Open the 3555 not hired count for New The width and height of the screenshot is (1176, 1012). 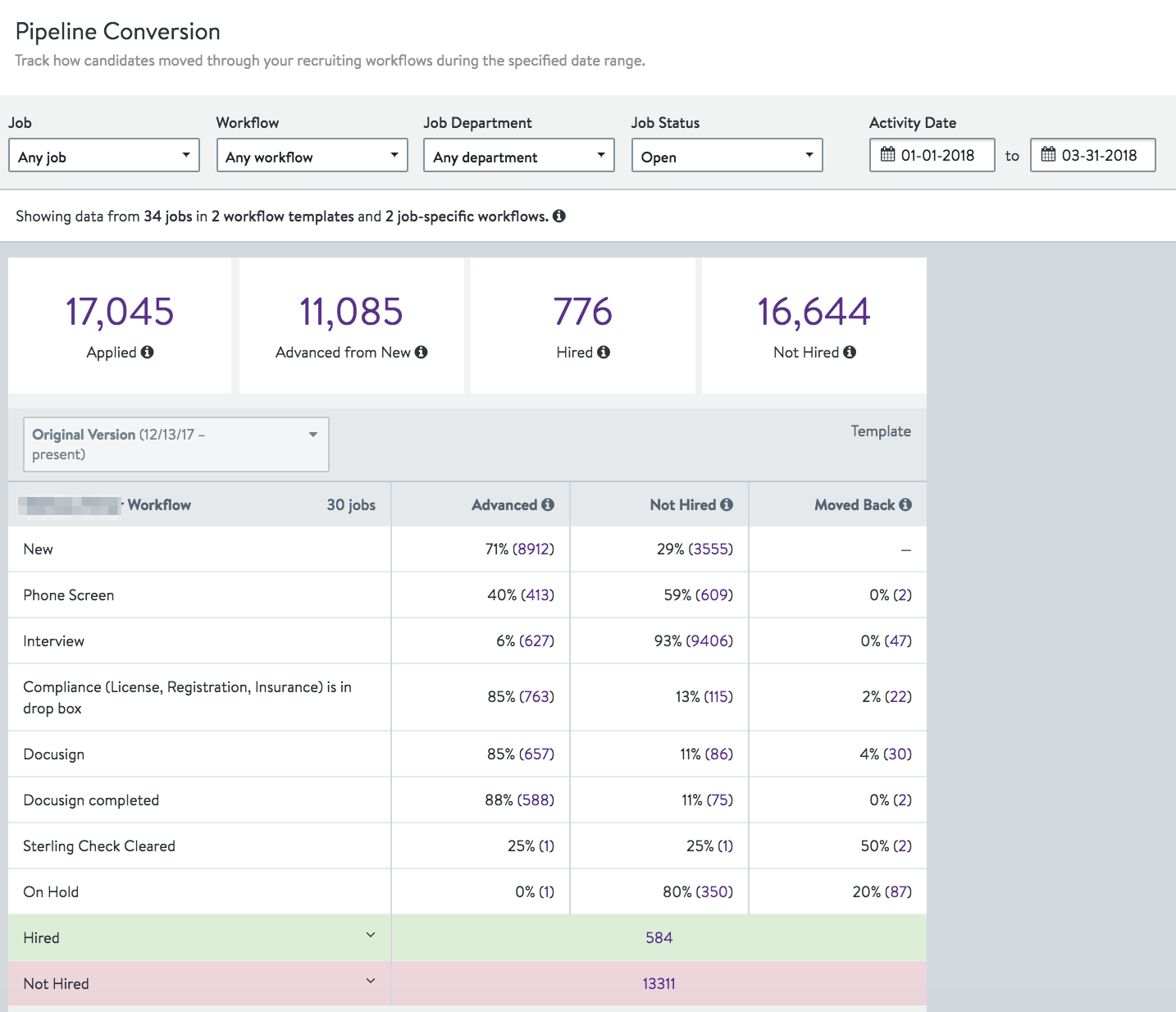711,549
